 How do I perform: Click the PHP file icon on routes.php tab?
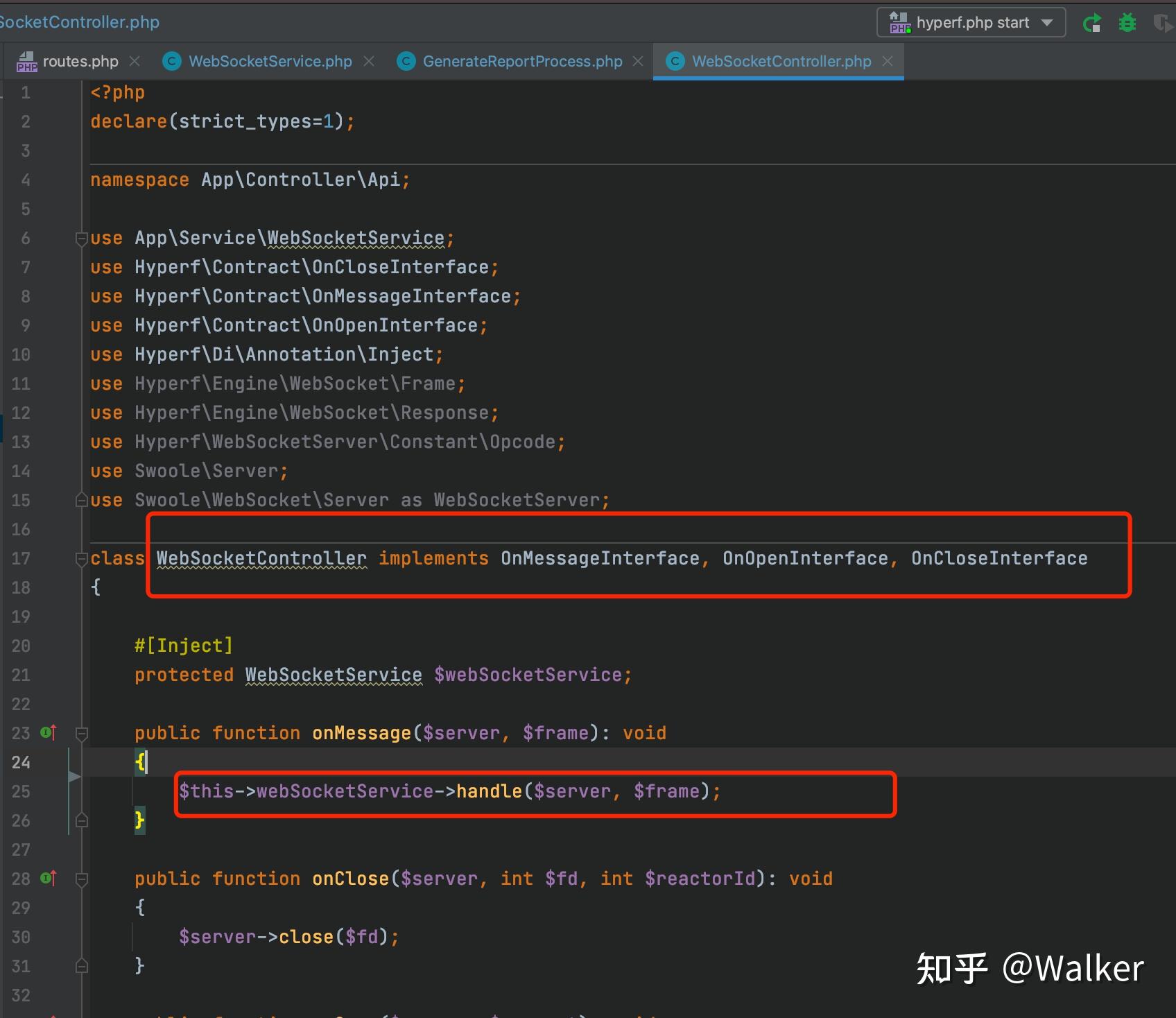click(27, 61)
